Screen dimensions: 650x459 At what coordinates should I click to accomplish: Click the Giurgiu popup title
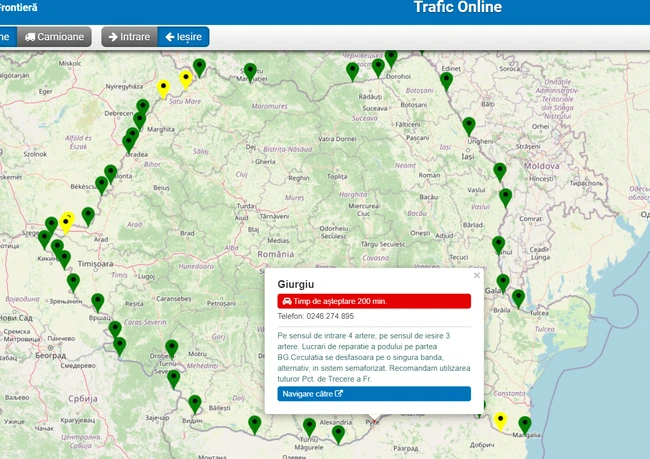297,283
